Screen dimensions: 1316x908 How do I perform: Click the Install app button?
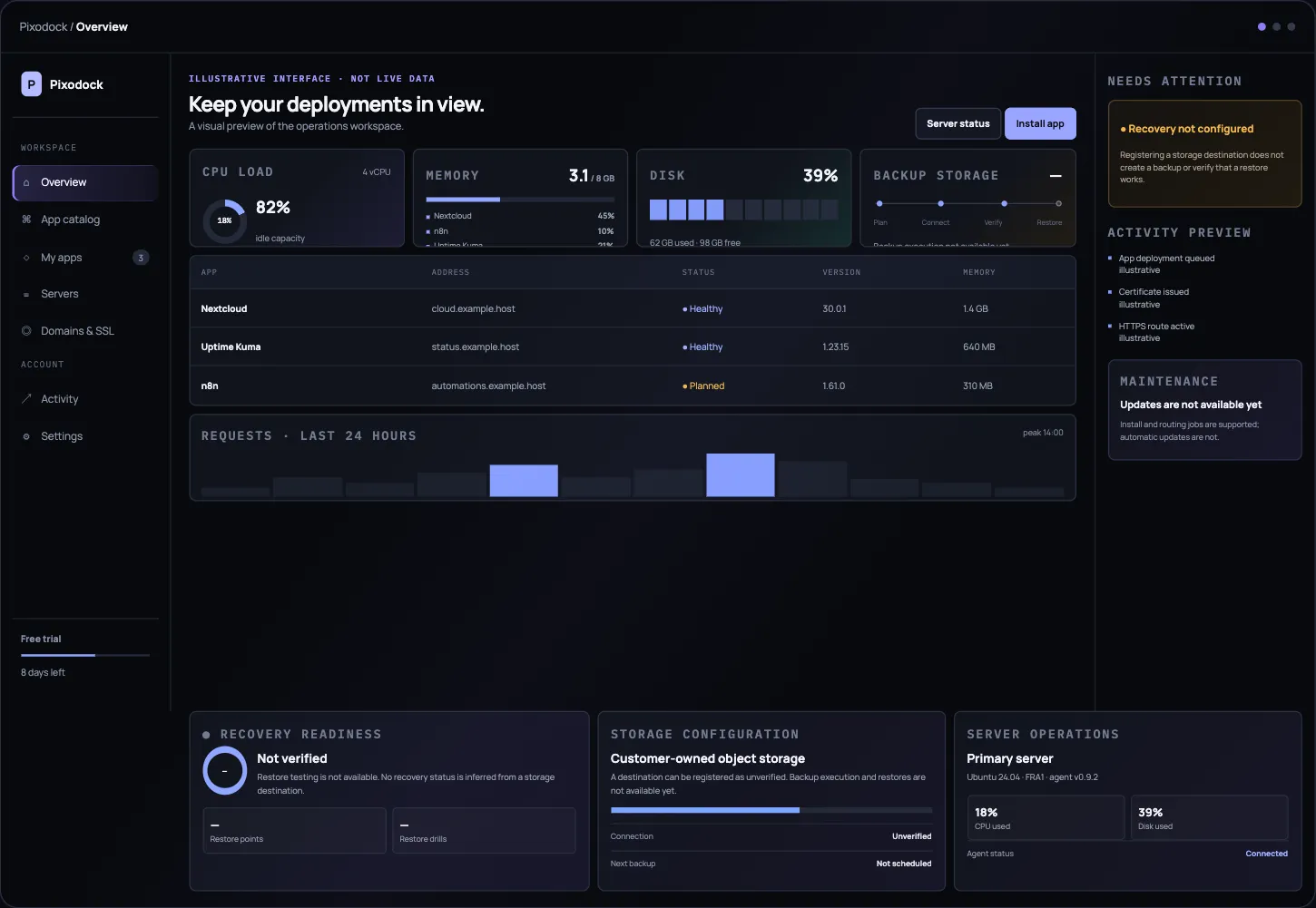pos(1040,123)
